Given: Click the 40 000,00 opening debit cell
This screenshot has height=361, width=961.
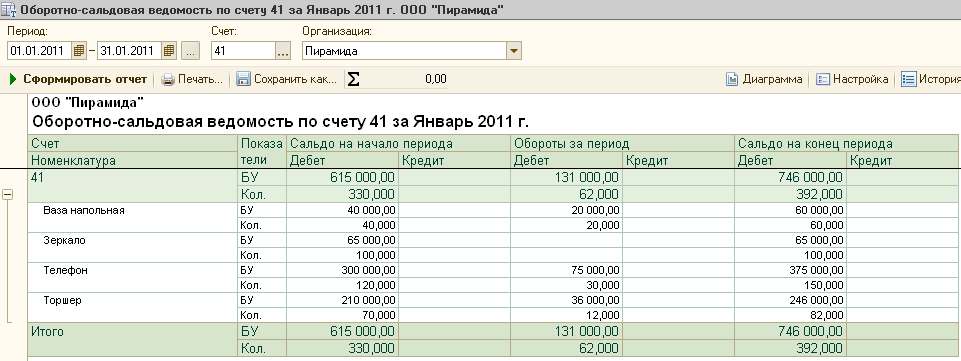Looking at the screenshot, I should 343,210.
